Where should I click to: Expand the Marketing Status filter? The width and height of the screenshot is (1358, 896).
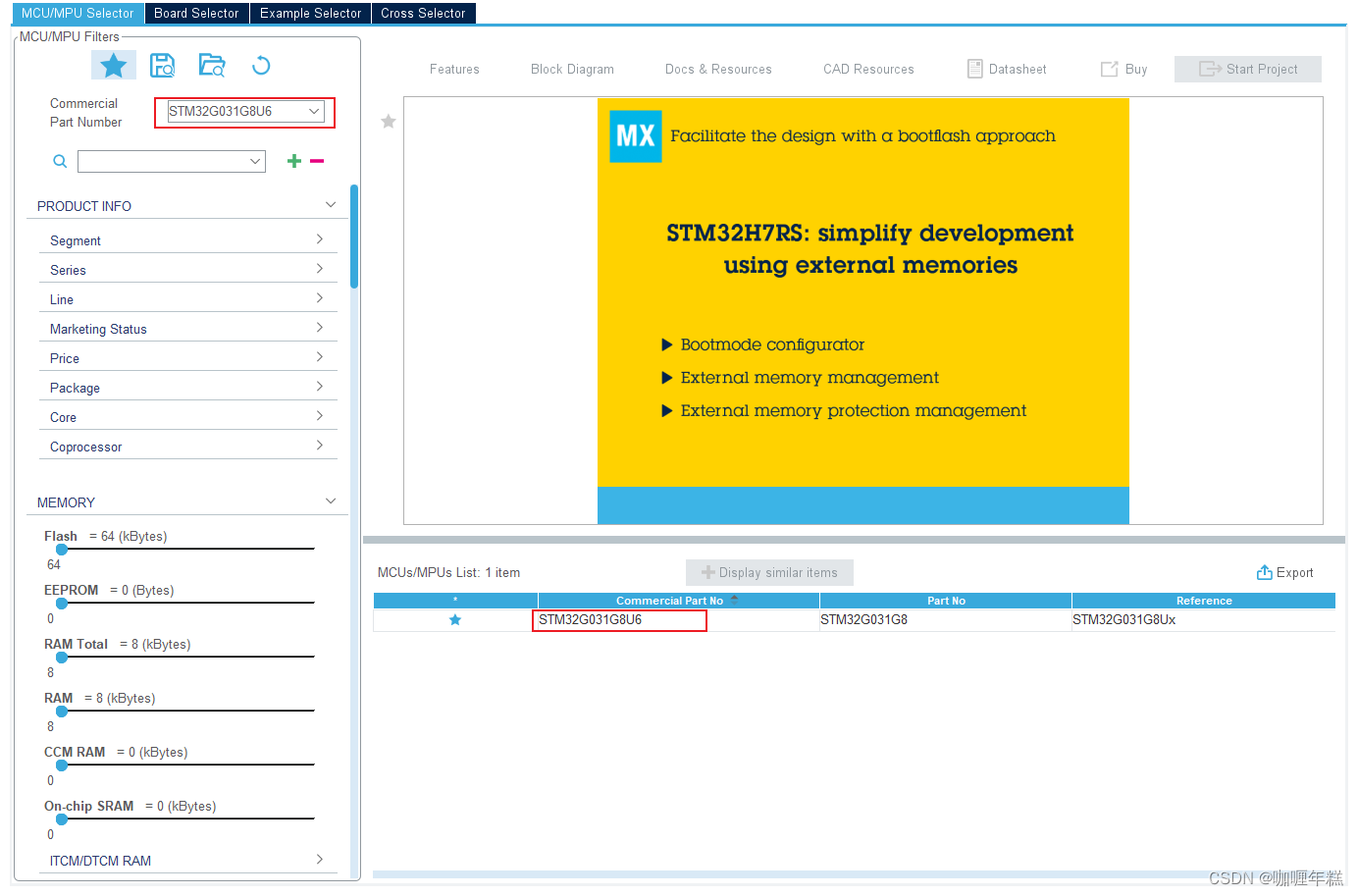186,329
